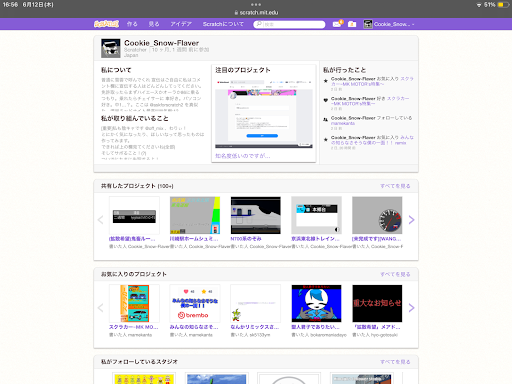The width and height of the screenshot is (512, 384).
Task: Click the heart icon in activity list
Action: click(326, 100)
